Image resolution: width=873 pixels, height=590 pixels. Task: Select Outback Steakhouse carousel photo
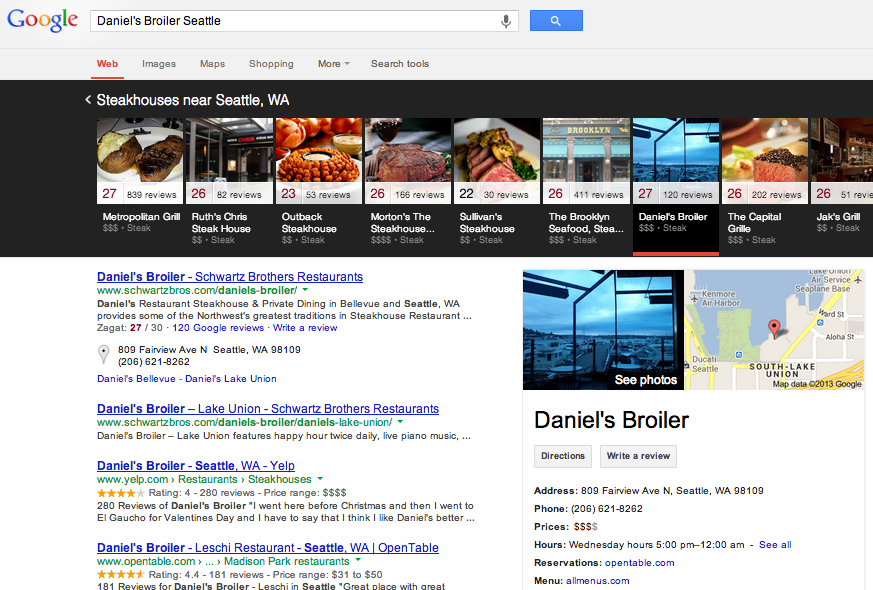pyautogui.click(x=319, y=161)
